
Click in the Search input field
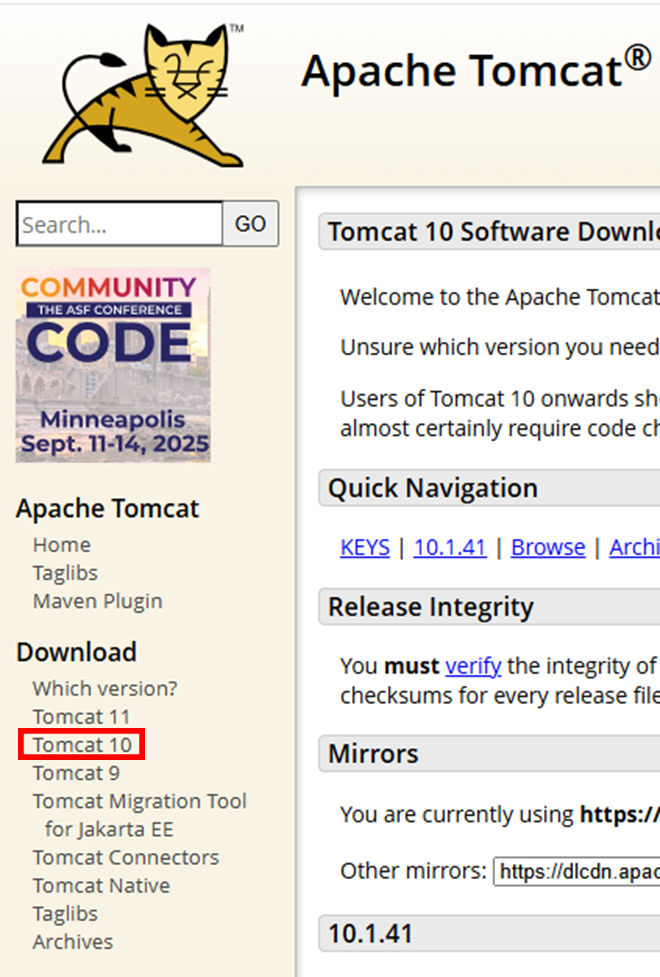point(120,224)
